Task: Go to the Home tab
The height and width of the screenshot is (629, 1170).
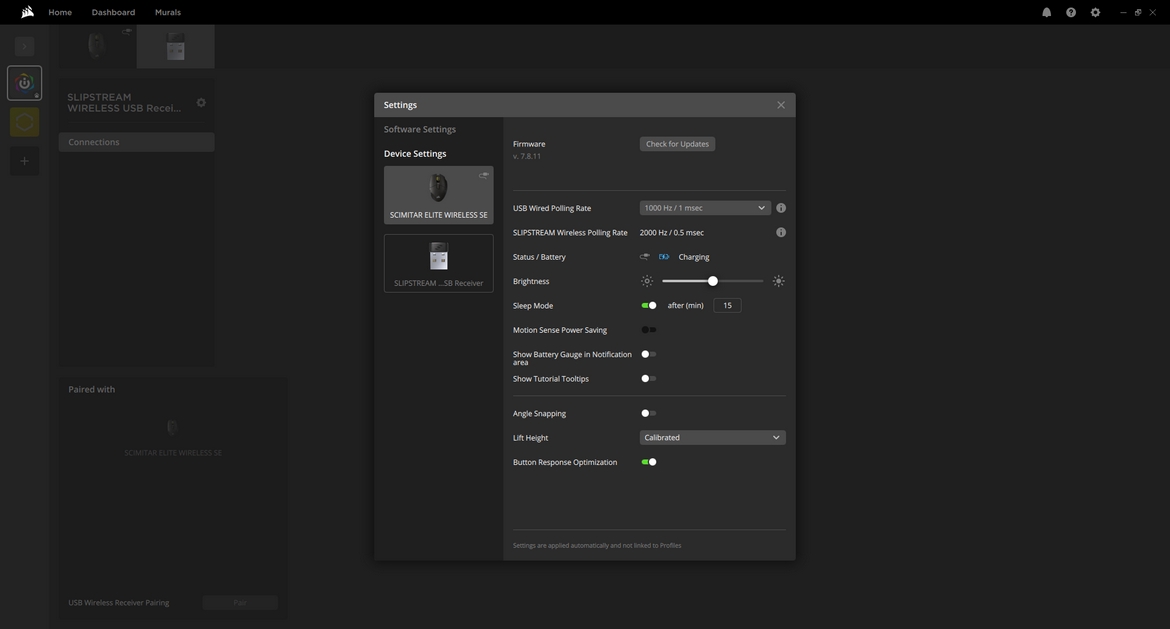Action: [60, 13]
